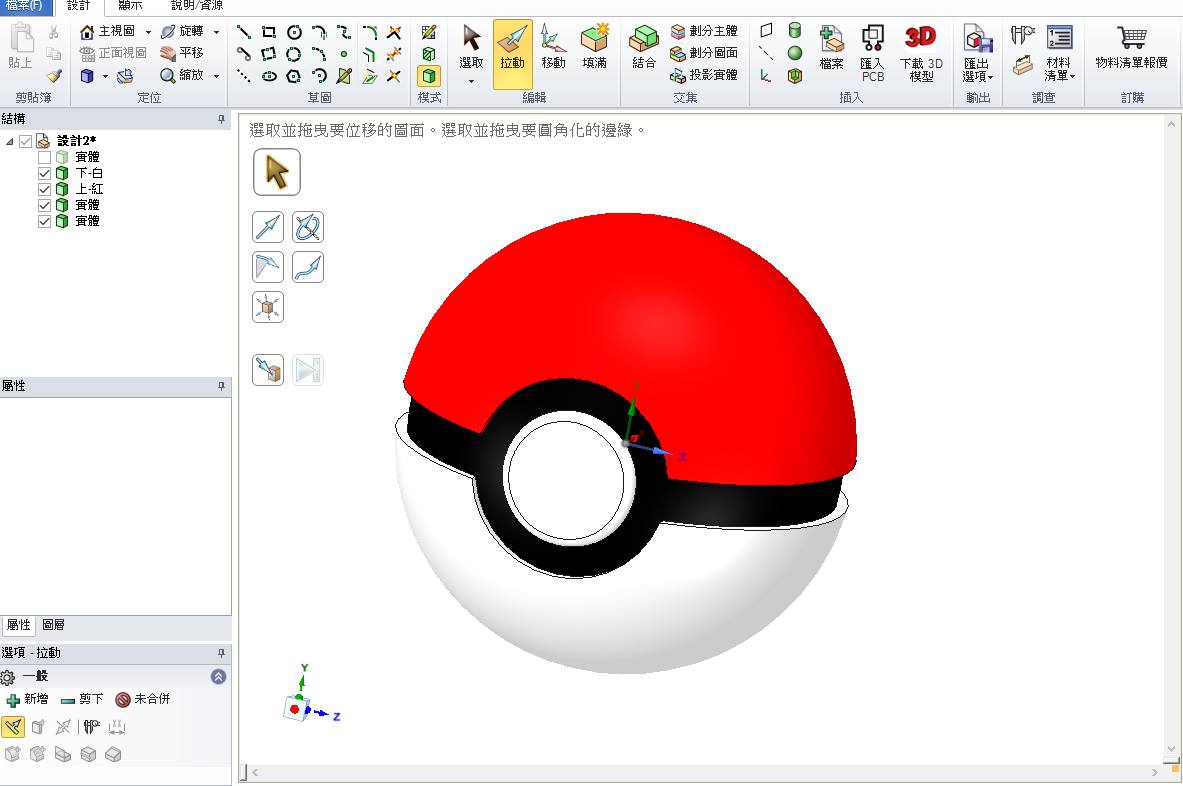Select the sketch Polygon tool
The width and height of the screenshot is (1183, 786).
point(294,76)
